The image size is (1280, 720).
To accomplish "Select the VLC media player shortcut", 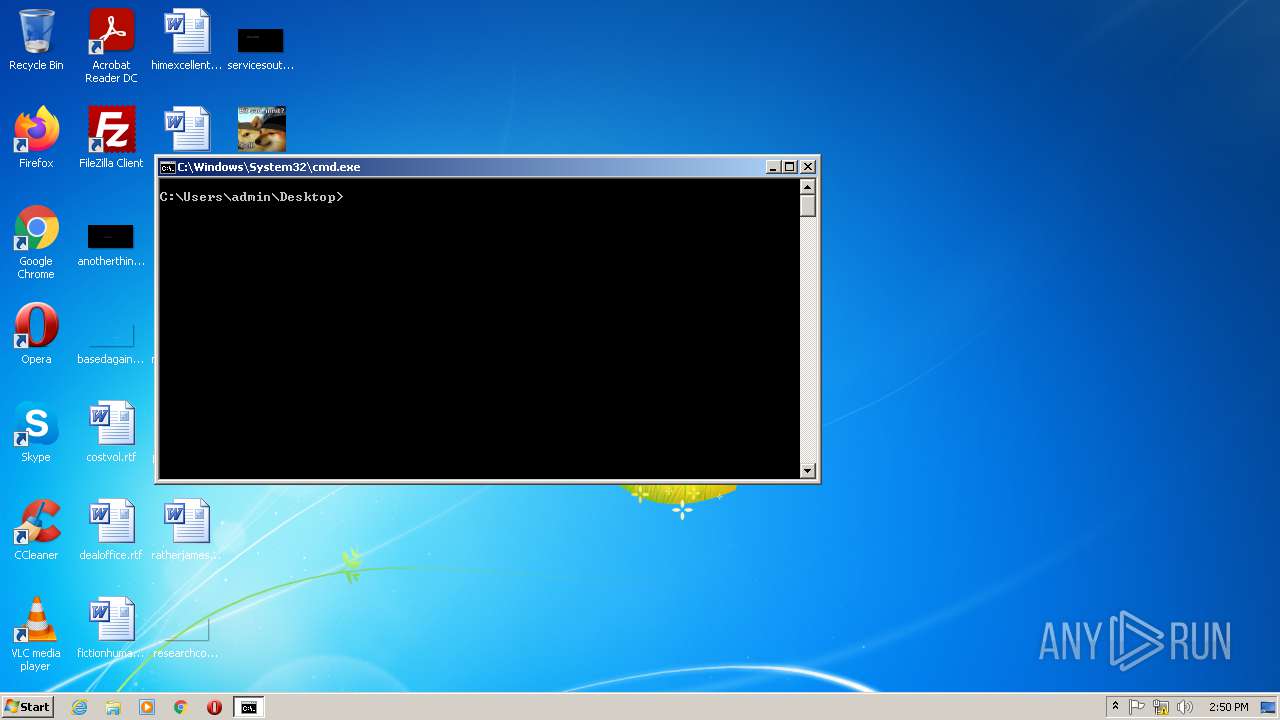I will [36, 634].
